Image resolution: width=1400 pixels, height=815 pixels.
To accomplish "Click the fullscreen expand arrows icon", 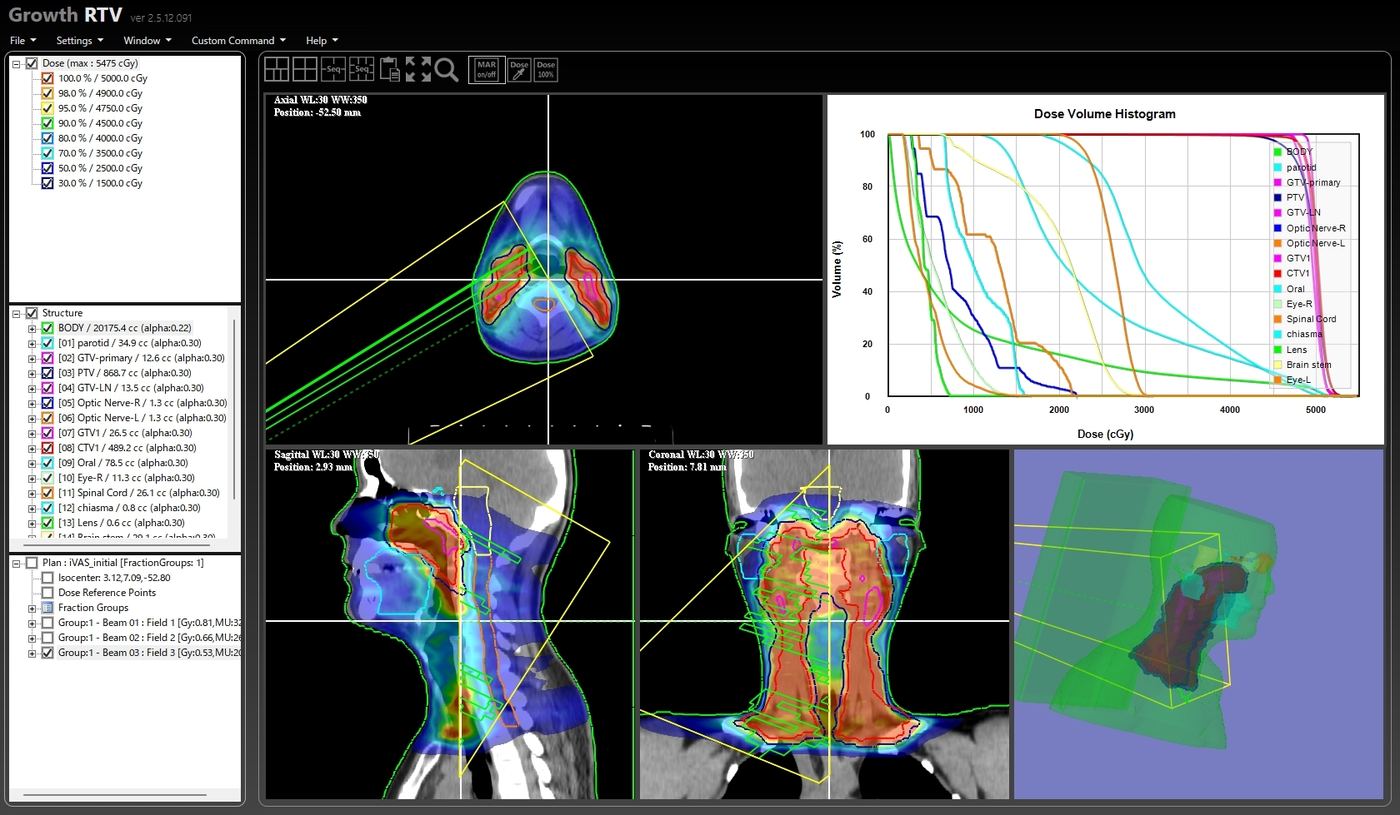I will (418, 69).
